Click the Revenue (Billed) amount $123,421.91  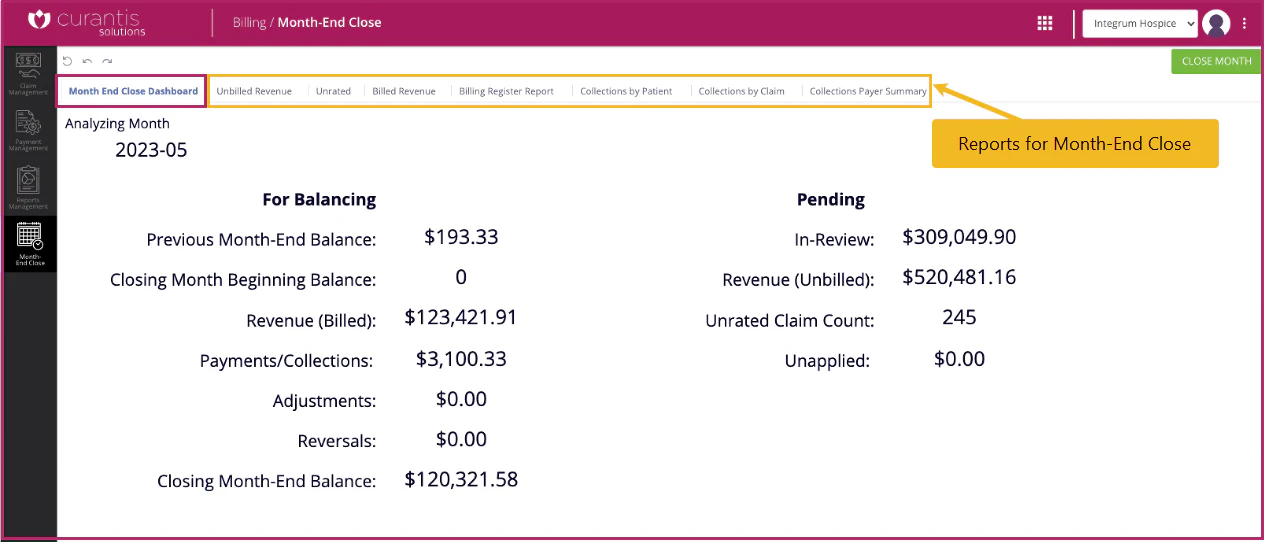click(x=461, y=317)
